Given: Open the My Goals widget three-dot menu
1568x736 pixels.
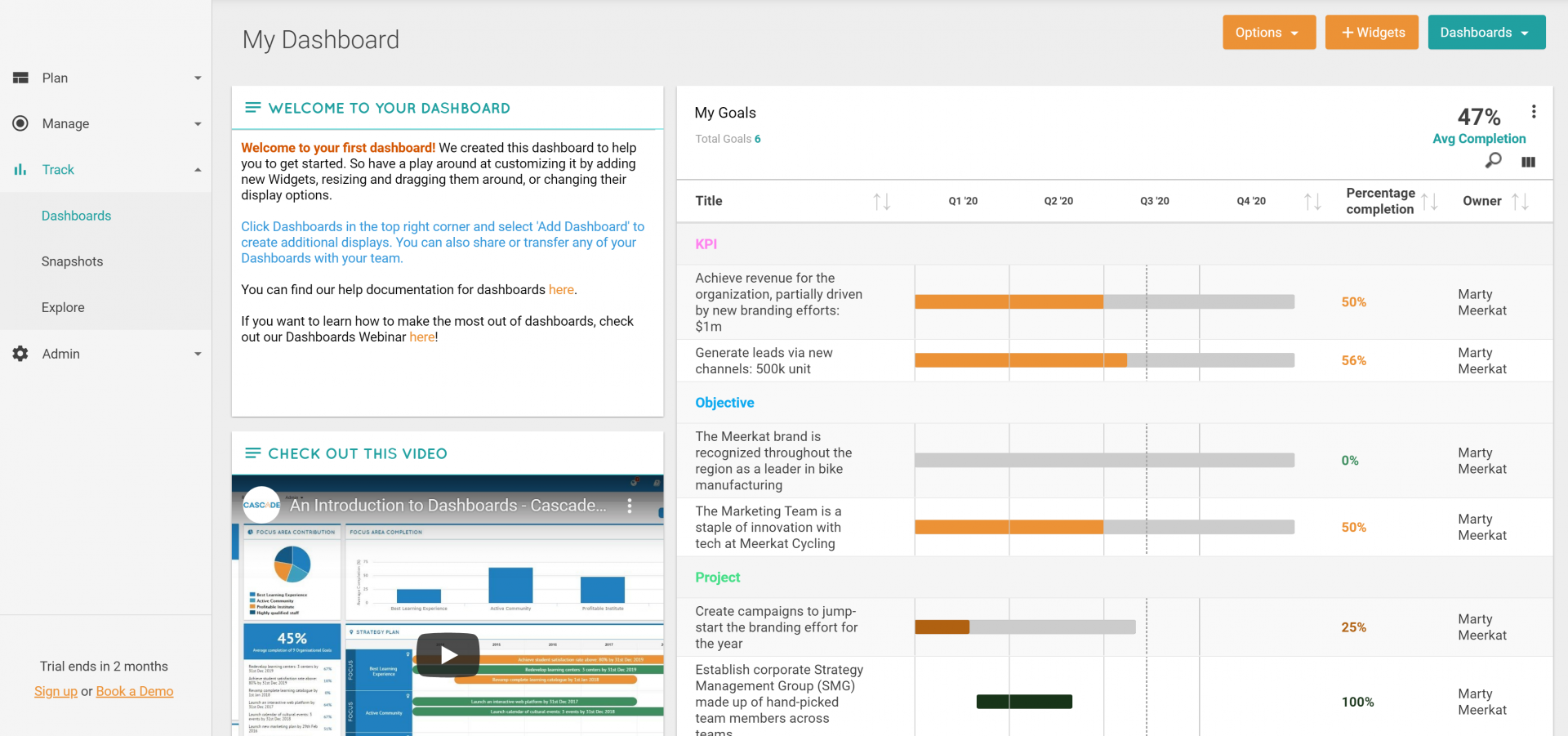Looking at the screenshot, I should point(1534,112).
